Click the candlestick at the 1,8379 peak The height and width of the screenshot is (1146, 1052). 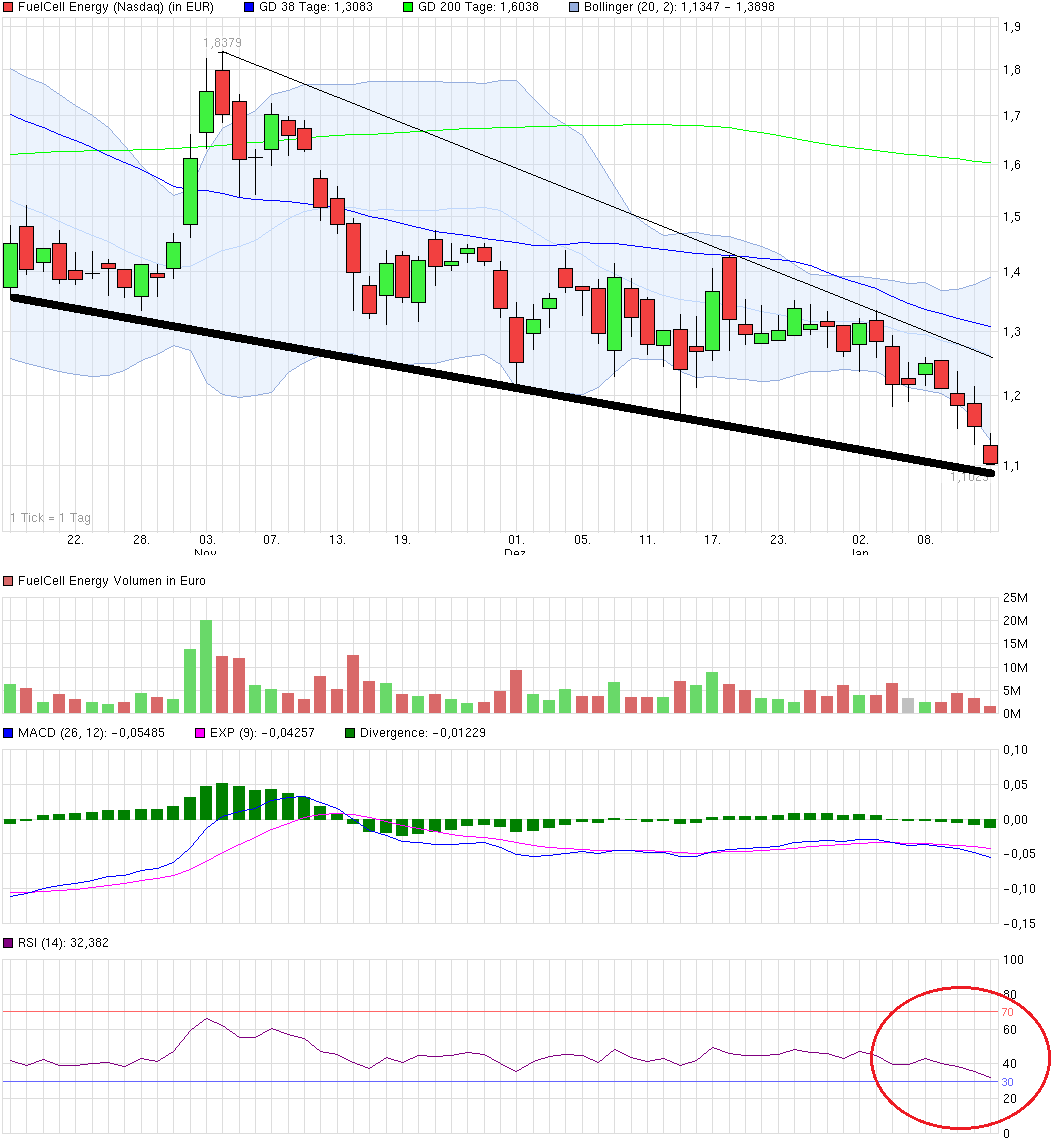222,92
